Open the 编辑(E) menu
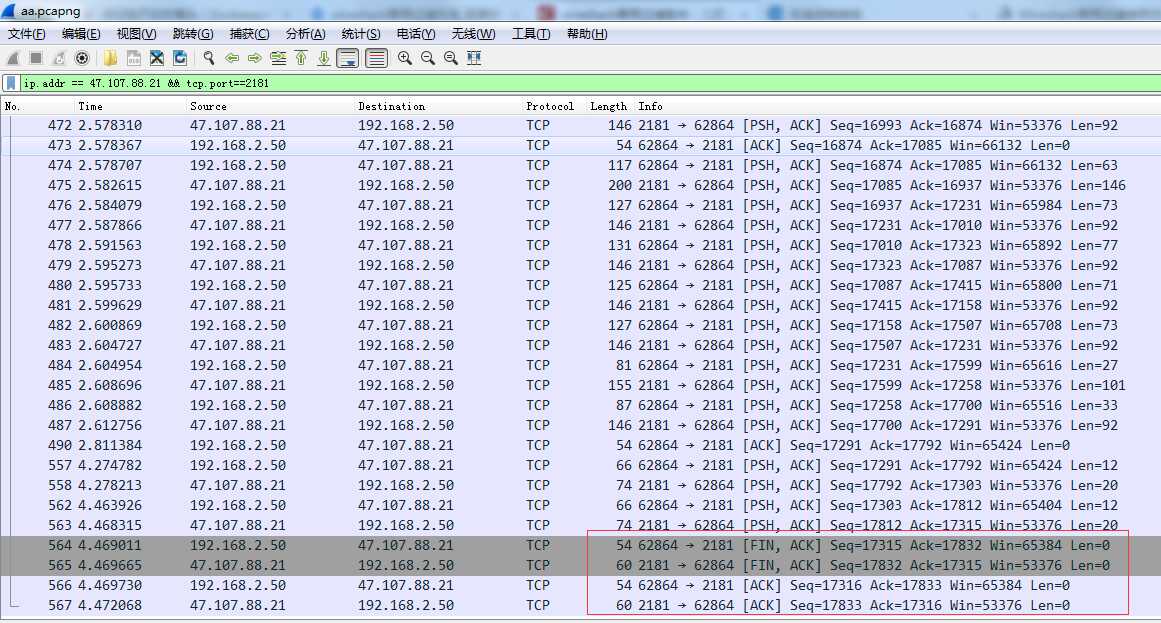The width and height of the screenshot is (1161, 623). (x=81, y=34)
